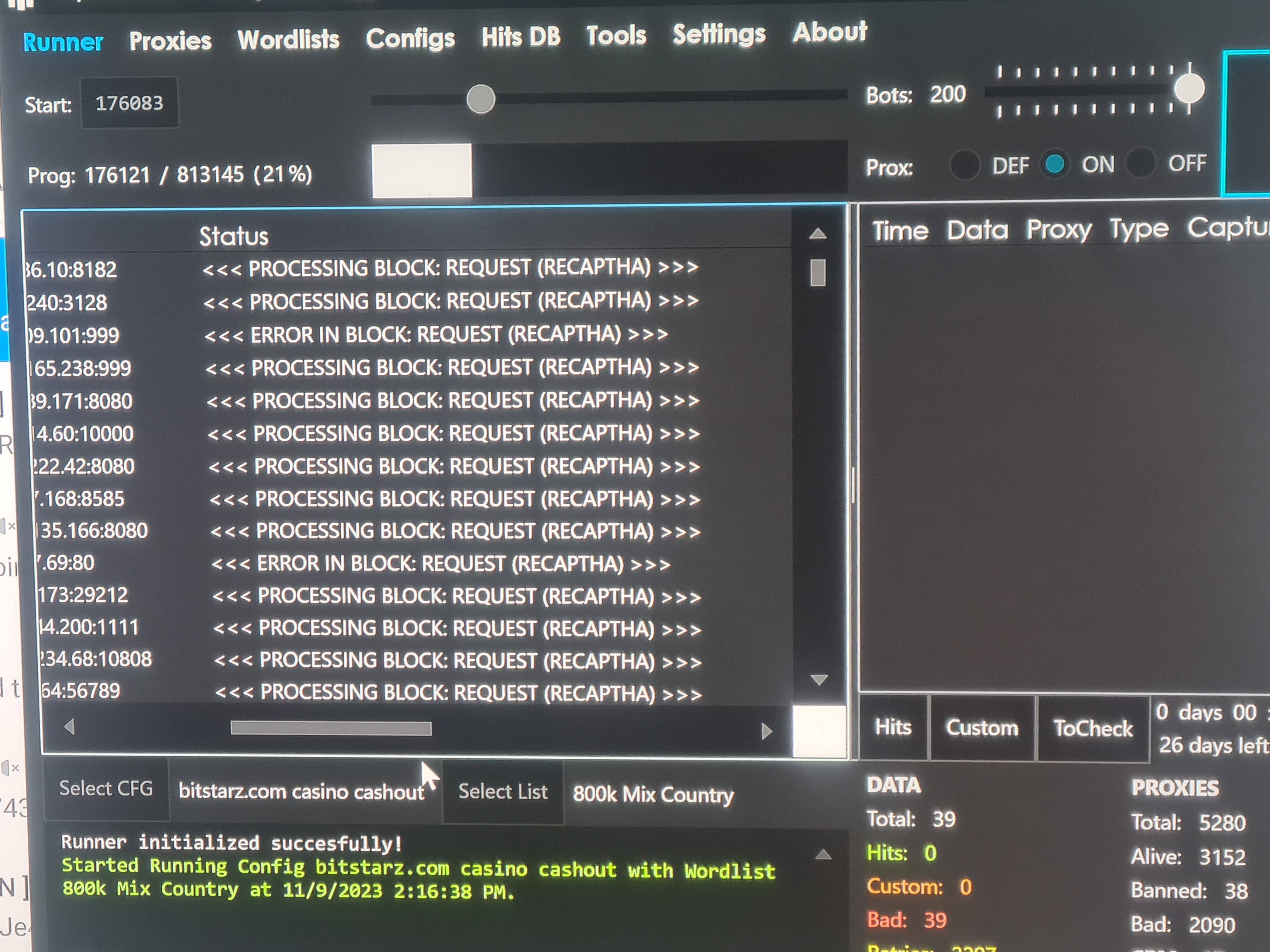This screenshot has height=952, width=1270.
Task: Click horizontal scrollbar thumb in status list
Action: point(331,728)
